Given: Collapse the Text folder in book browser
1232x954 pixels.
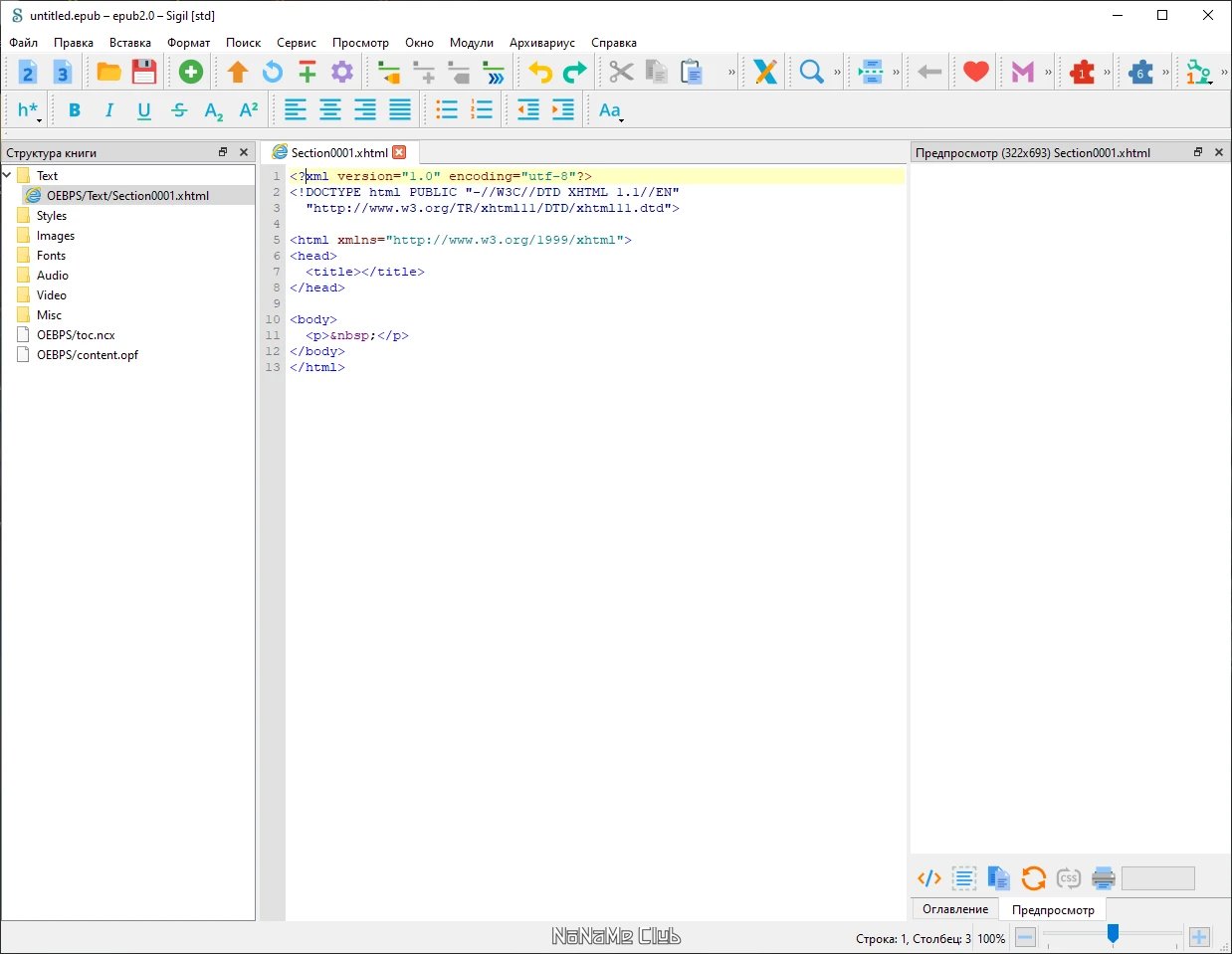Looking at the screenshot, I should coord(8,176).
